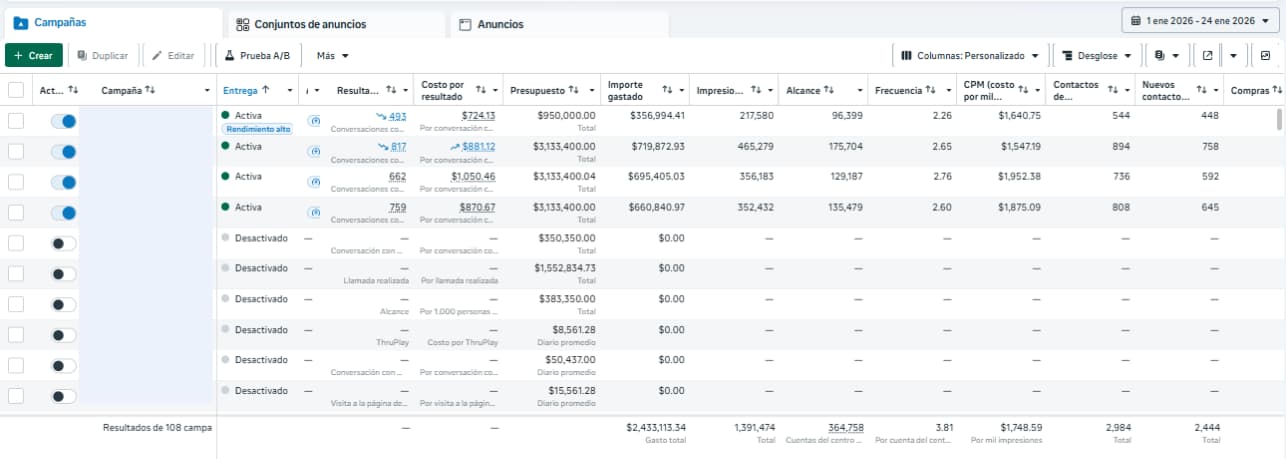This screenshot has height=459, width=1286.
Task: Sort by Importe gastado arrows
Action: tap(668, 90)
